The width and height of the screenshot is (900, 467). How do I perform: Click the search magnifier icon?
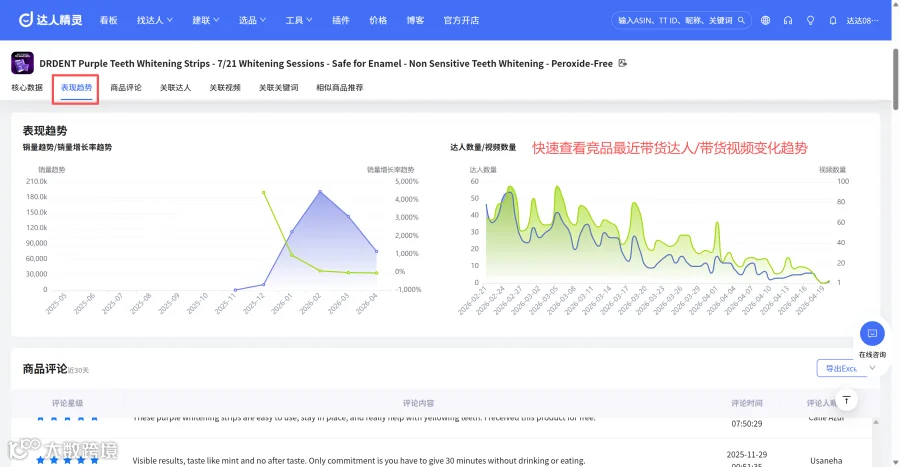click(x=741, y=20)
